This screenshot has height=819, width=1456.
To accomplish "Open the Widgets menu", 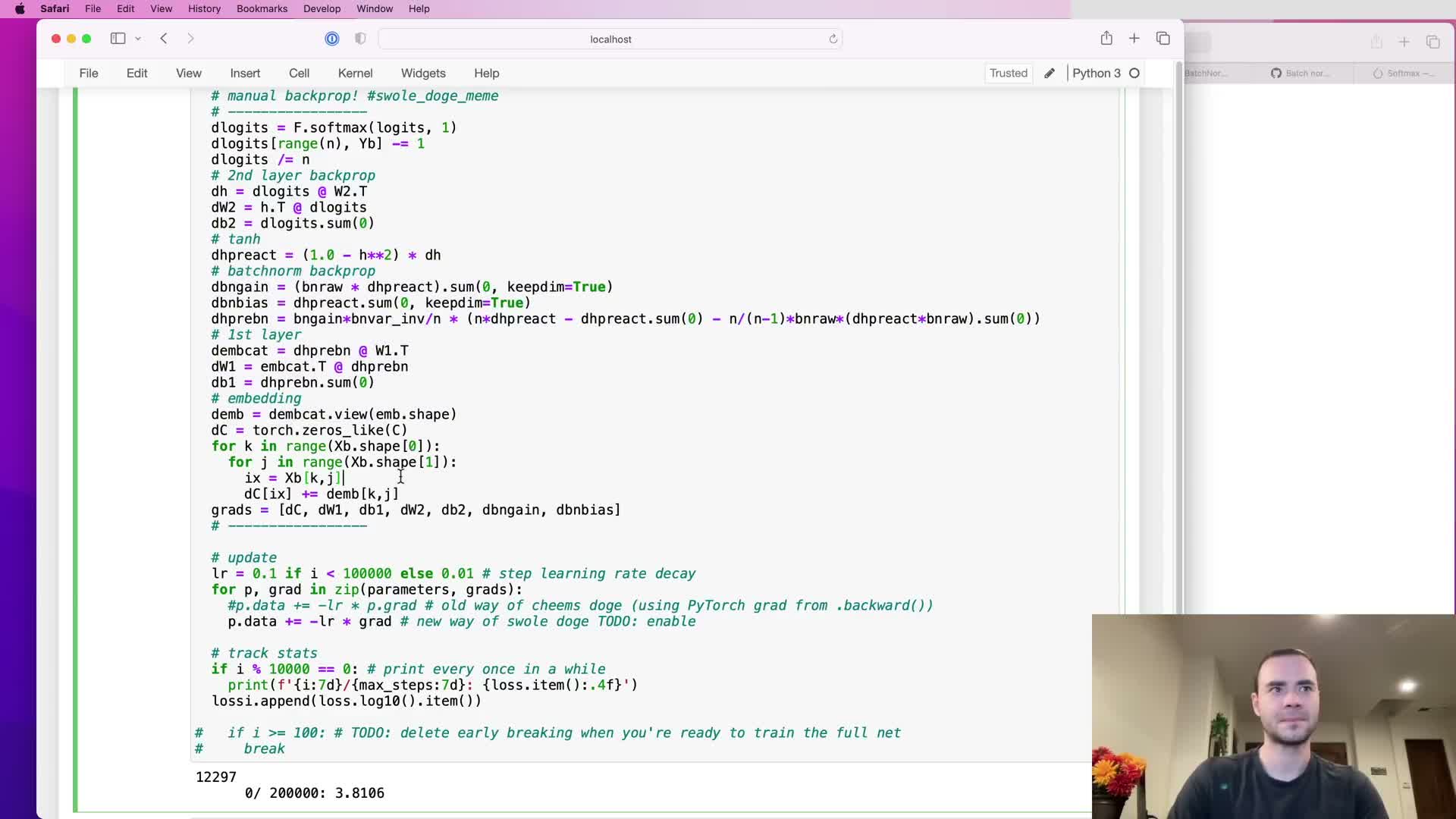I will pos(422,74).
